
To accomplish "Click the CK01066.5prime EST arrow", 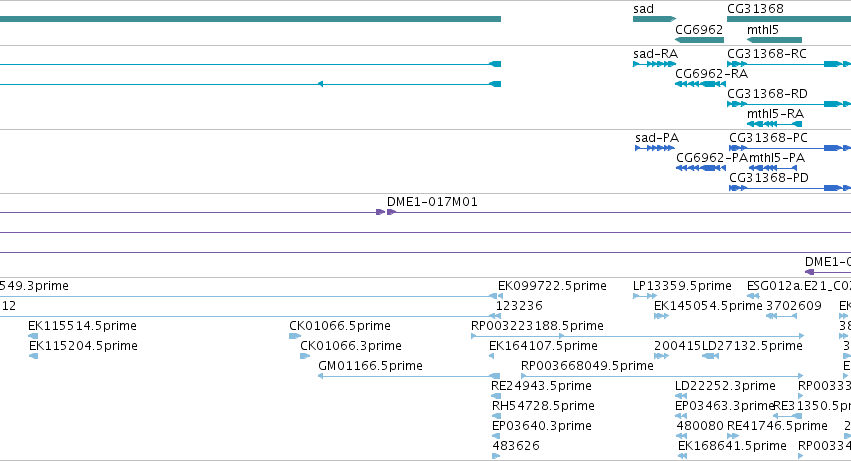I will click(x=295, y=336).
